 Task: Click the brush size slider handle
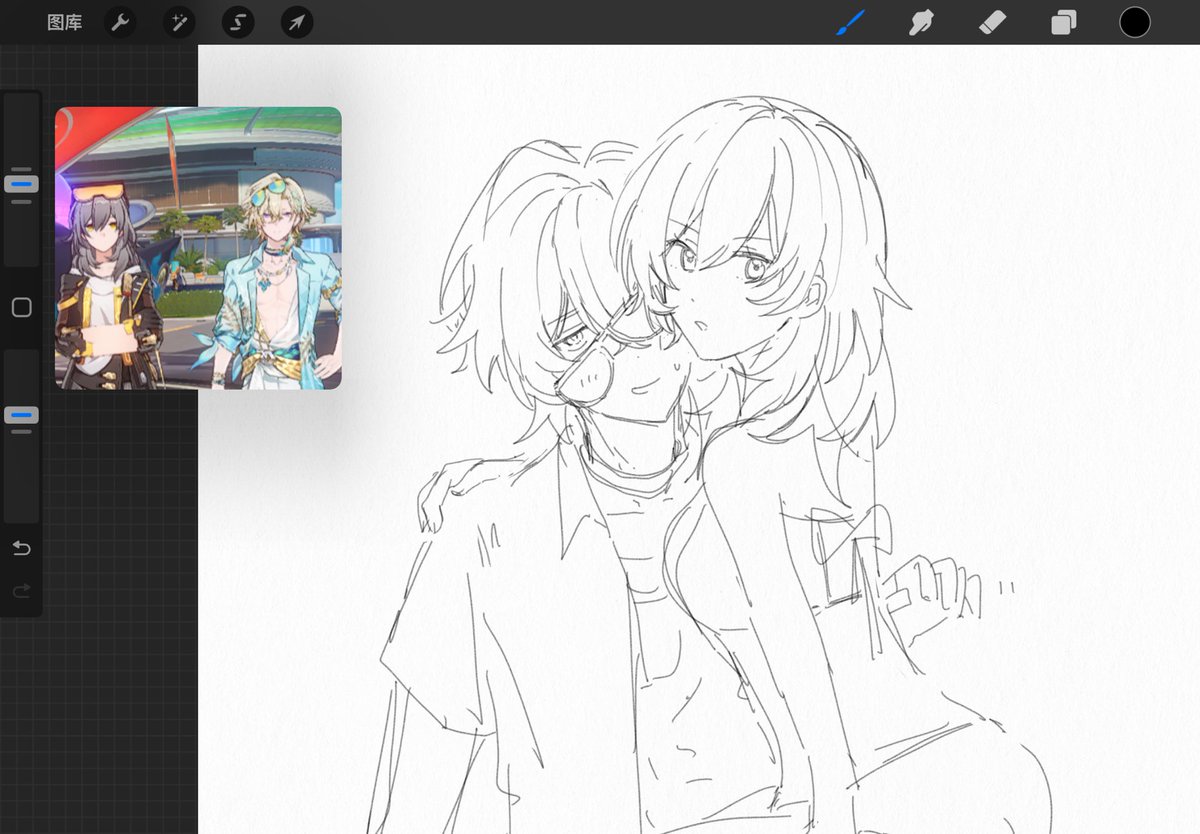click(x=21, y=184)
